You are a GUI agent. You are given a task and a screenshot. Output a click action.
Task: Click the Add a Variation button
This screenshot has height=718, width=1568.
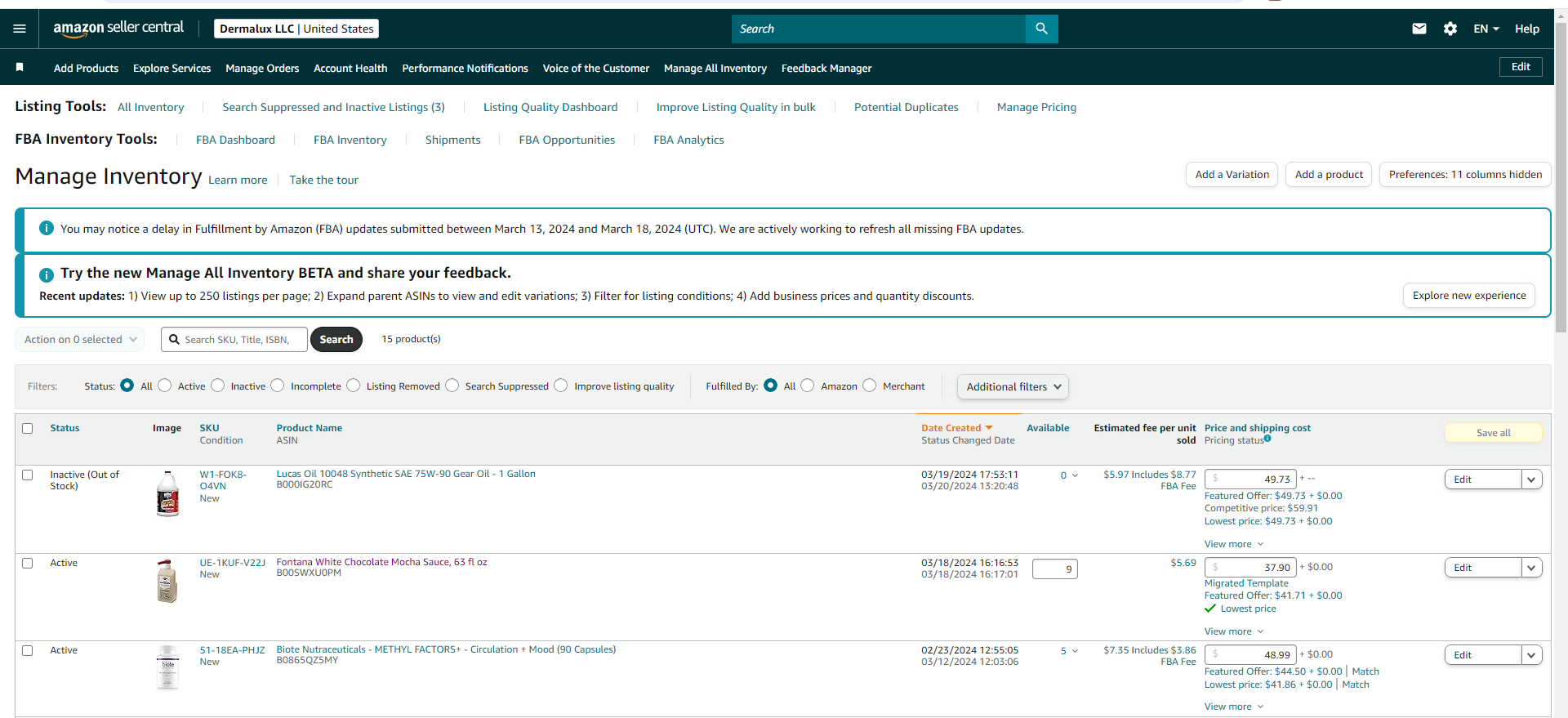coord(1232,174)
